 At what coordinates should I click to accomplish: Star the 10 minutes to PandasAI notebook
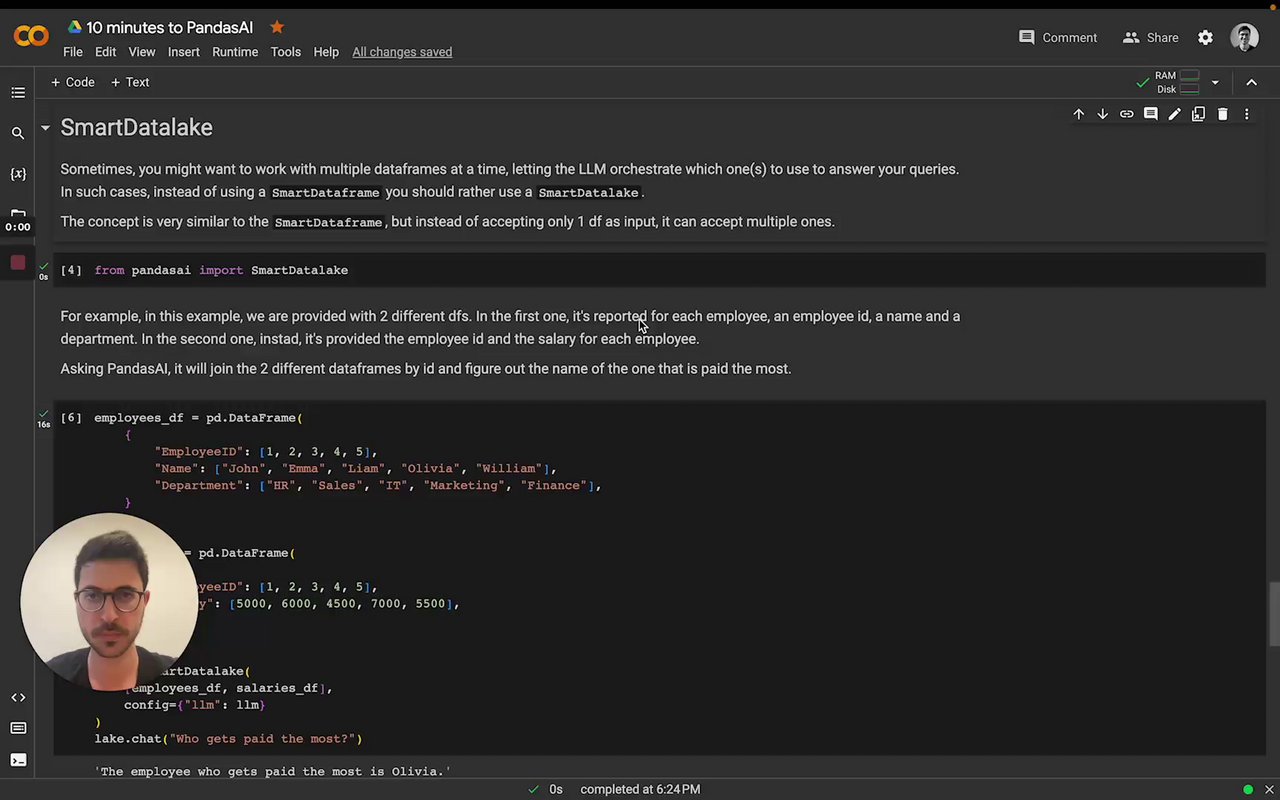click(x=277, y=27)
